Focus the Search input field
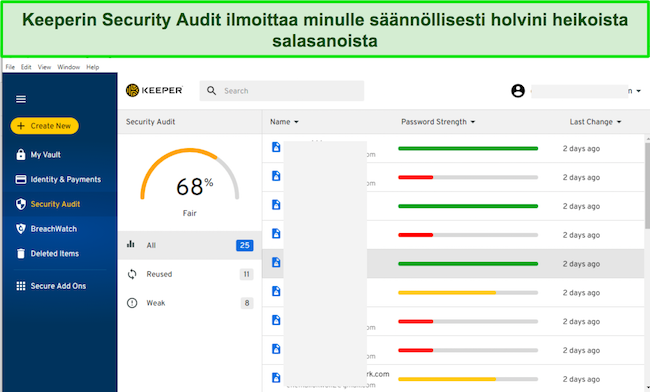This screenshot has height=392, width=650. pyautogui.click(x=282, y=91)
